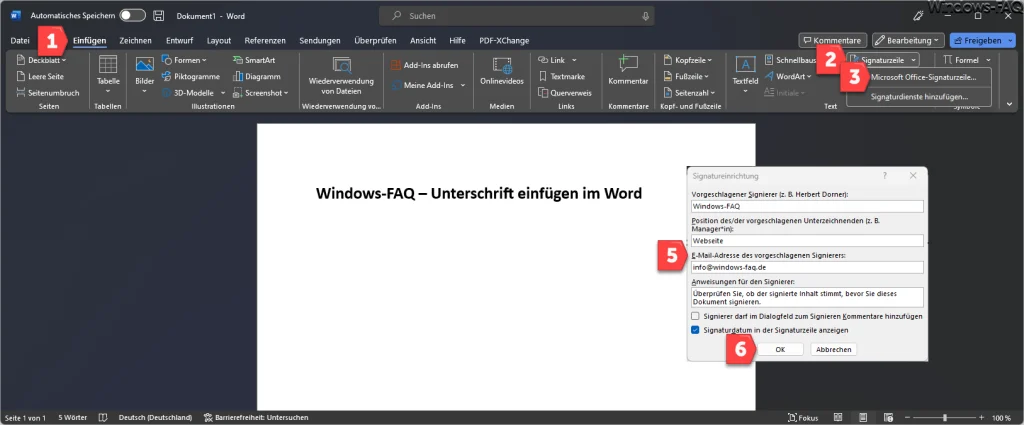Click the 3D-Modelle icon

[167, 93]
